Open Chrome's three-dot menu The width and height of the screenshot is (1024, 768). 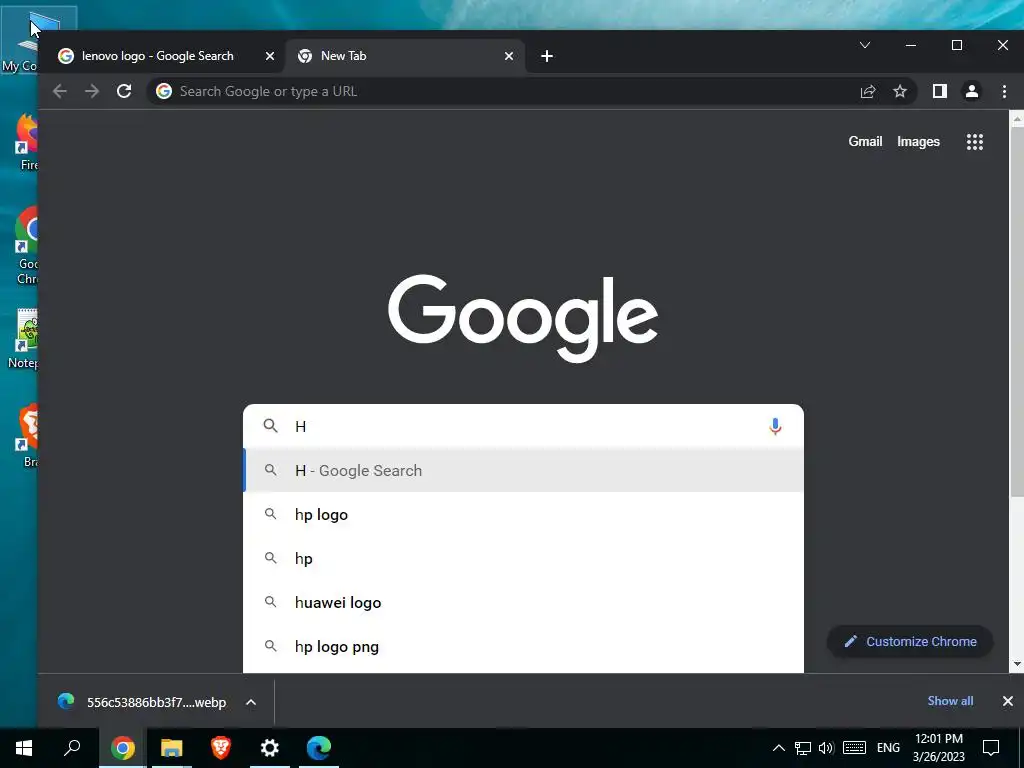(x=1004, y=91)
